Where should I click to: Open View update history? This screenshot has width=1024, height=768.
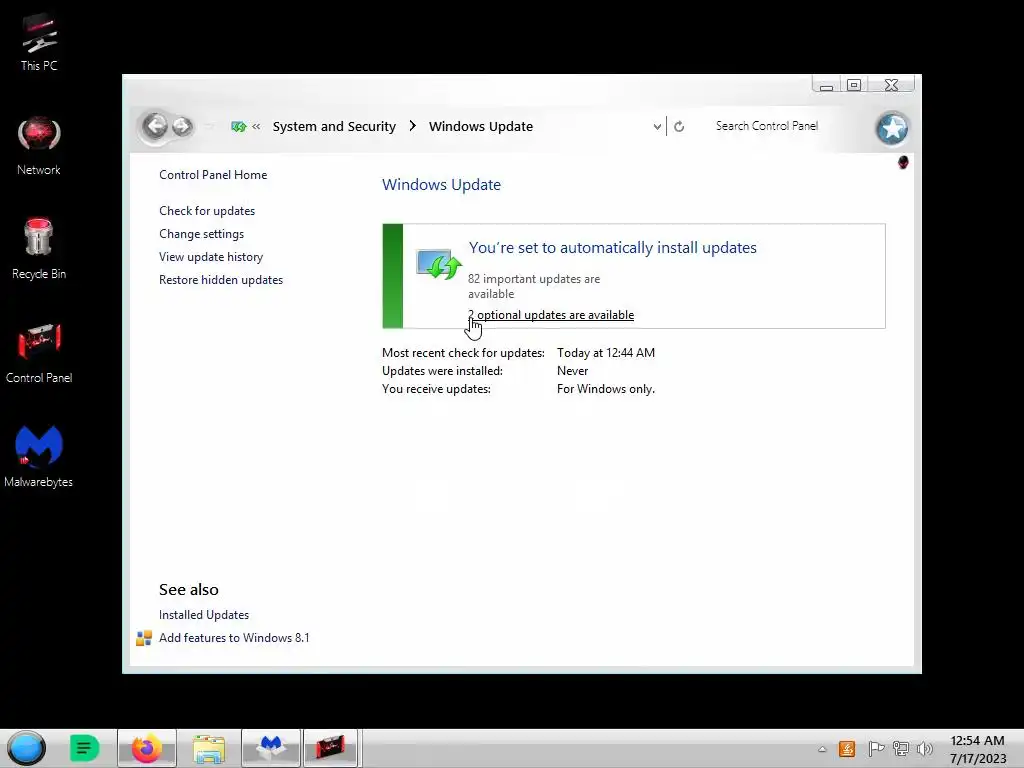211,257
